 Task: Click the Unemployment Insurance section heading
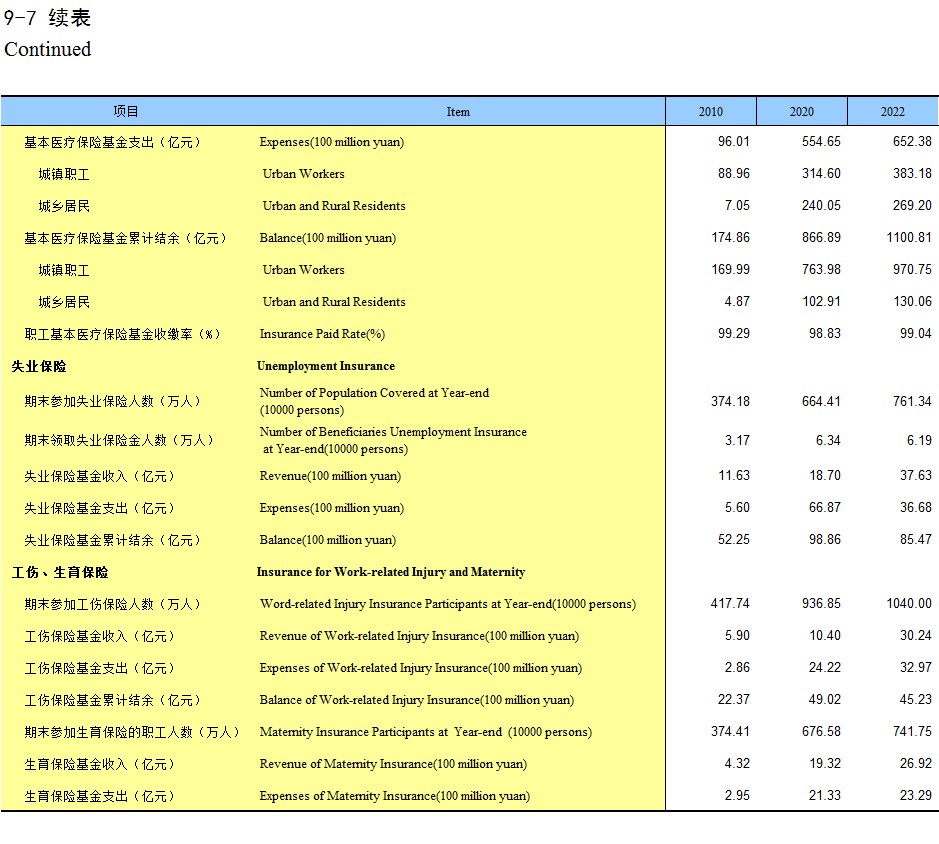pyautogui.click(x=326, y=366)
